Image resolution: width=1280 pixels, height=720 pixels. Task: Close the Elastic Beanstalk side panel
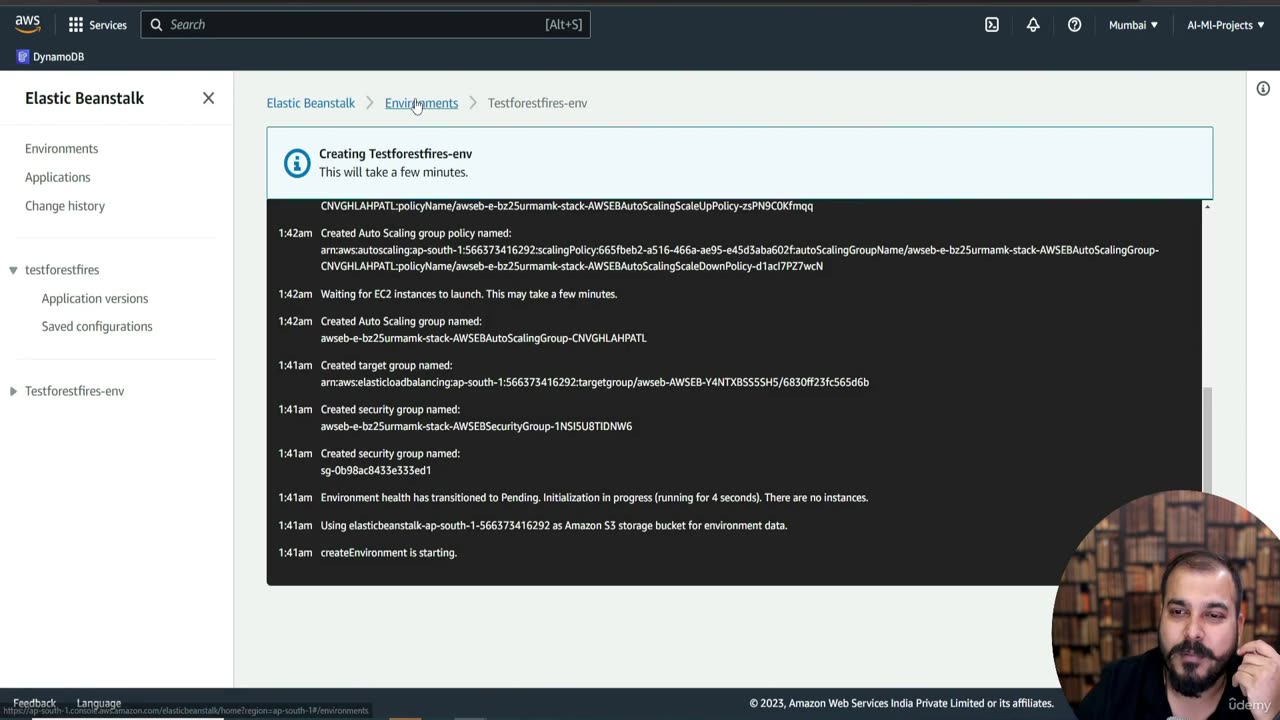[208, 98]
